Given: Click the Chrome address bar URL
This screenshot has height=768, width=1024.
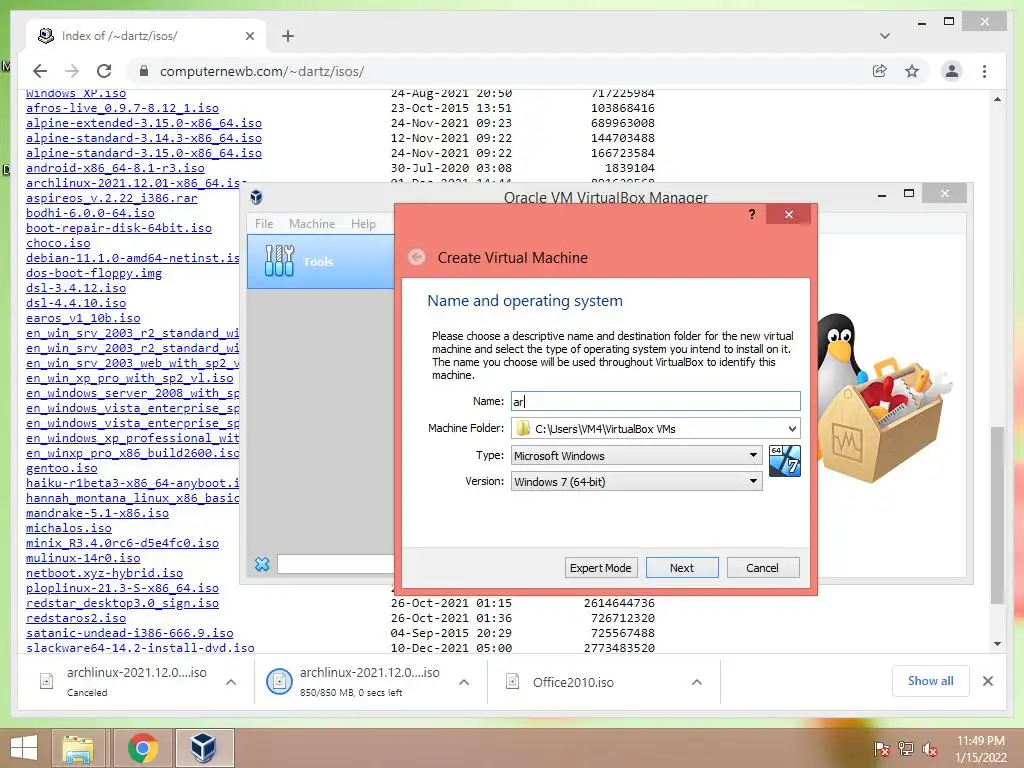Looking at the screenshot, I should (262, 71).
